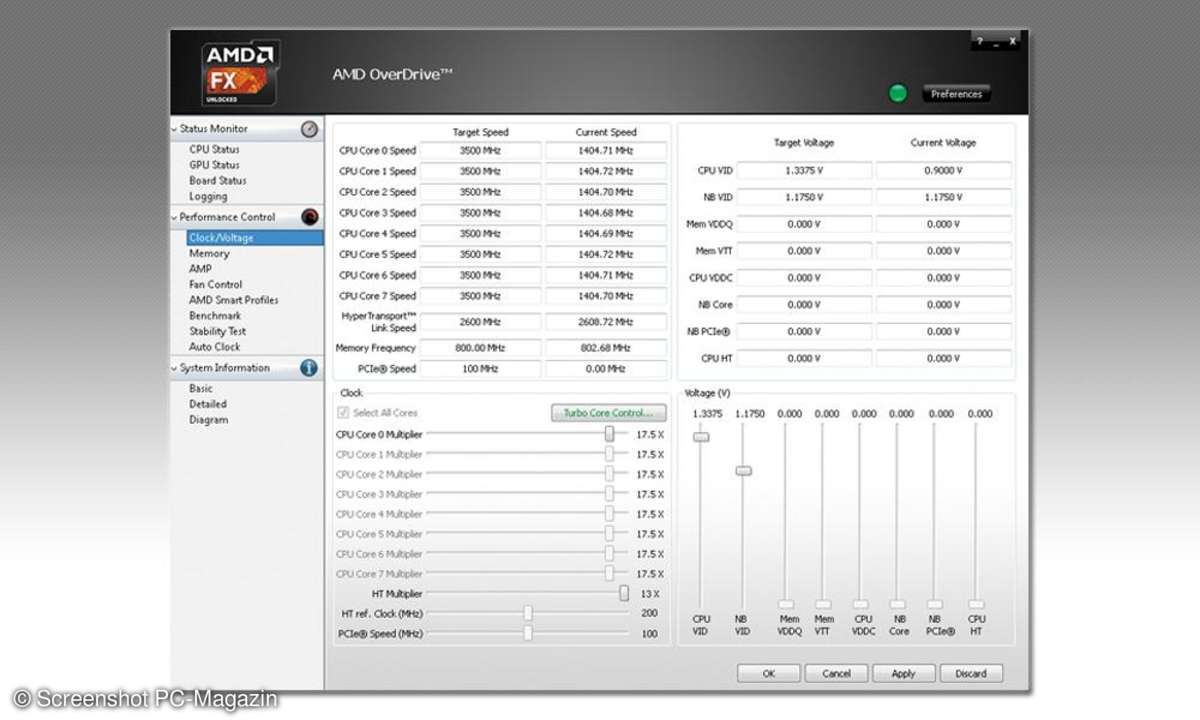Click the AMD FX Unlocked logo
Image resolution: width=1200 pixels, height=720 pixels.
240,73
